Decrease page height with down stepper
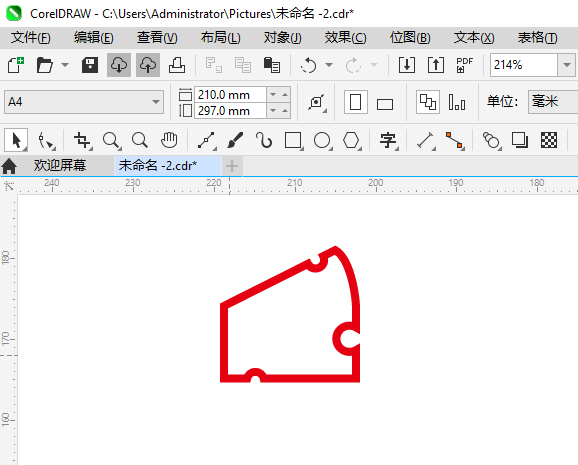 (x=273, y=111)
